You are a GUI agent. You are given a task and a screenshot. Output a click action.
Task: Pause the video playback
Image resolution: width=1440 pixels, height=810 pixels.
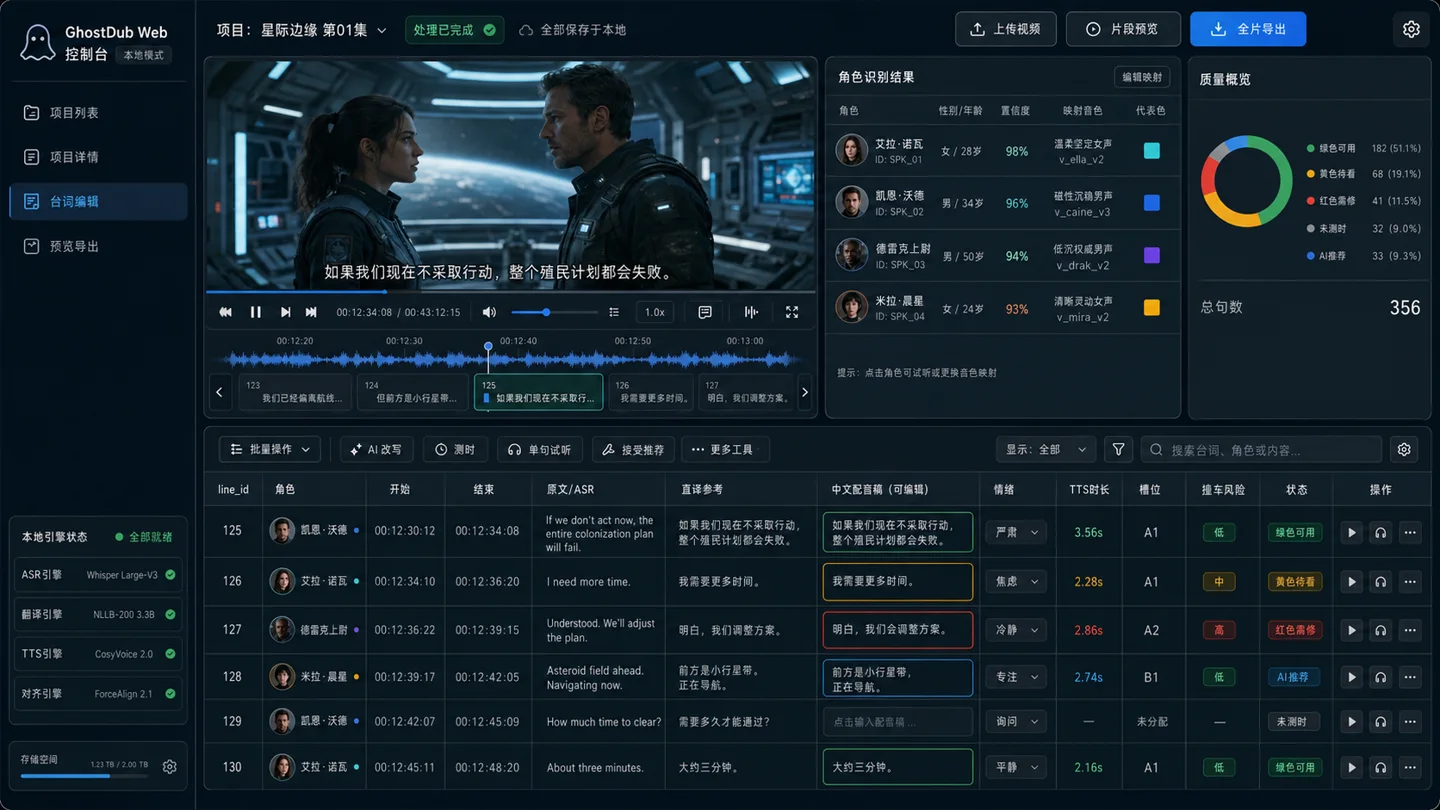pos(255,312)
